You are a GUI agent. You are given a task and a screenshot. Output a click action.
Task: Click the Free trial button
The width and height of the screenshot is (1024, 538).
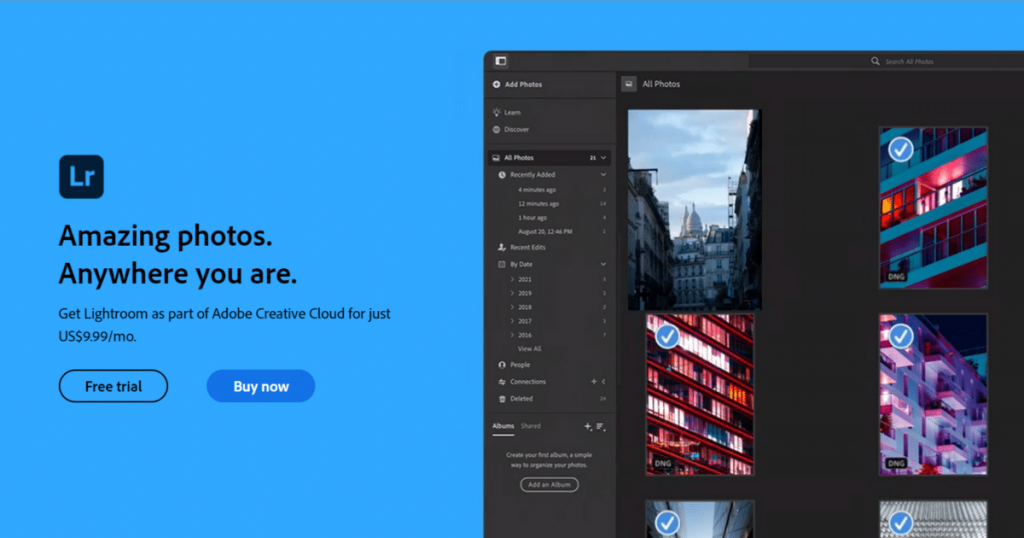tap(113, 386)
